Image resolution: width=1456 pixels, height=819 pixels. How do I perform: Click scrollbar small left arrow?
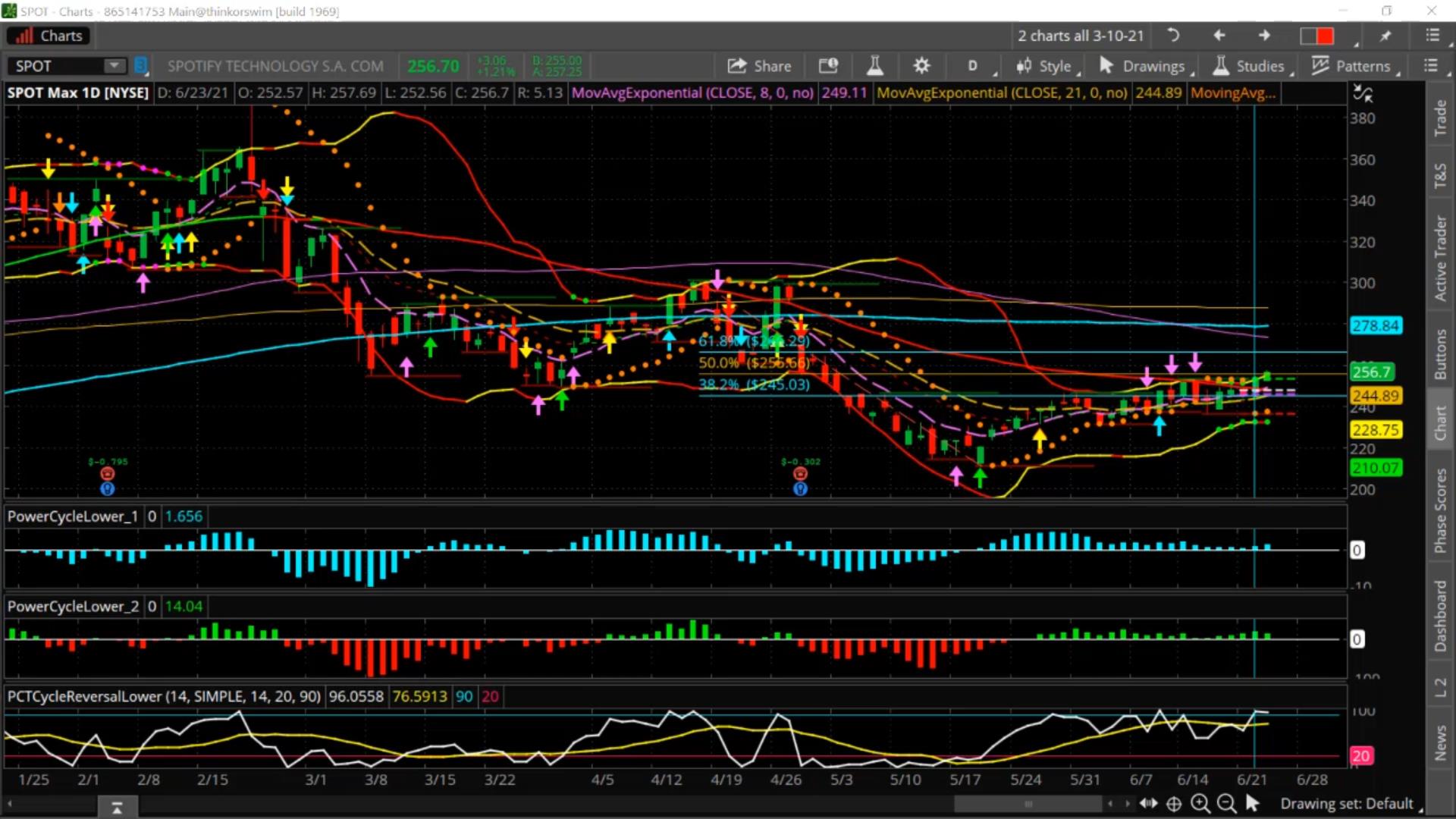[x=1110, y=804]
